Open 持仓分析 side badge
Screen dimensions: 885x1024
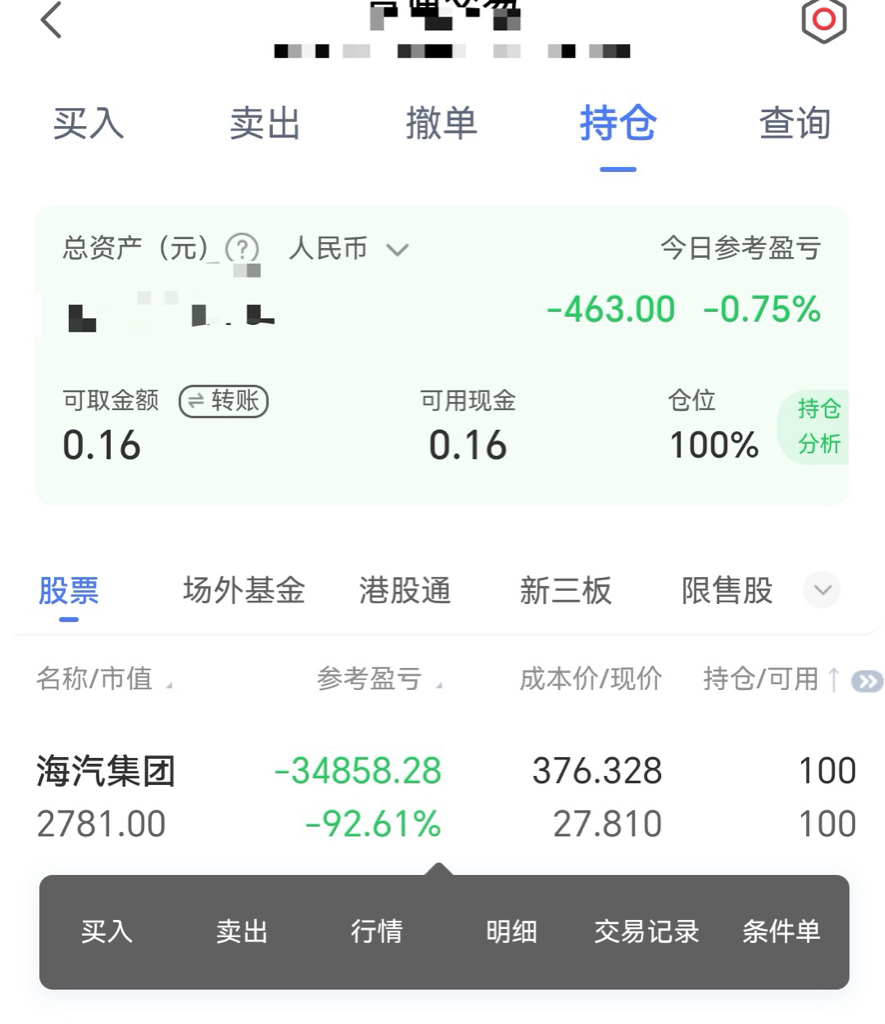[814, 426]
